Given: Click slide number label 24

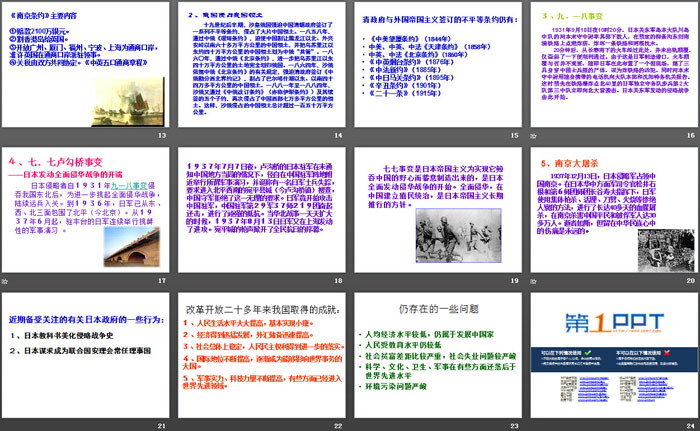Looking at the screenshot, I should 691,426.
